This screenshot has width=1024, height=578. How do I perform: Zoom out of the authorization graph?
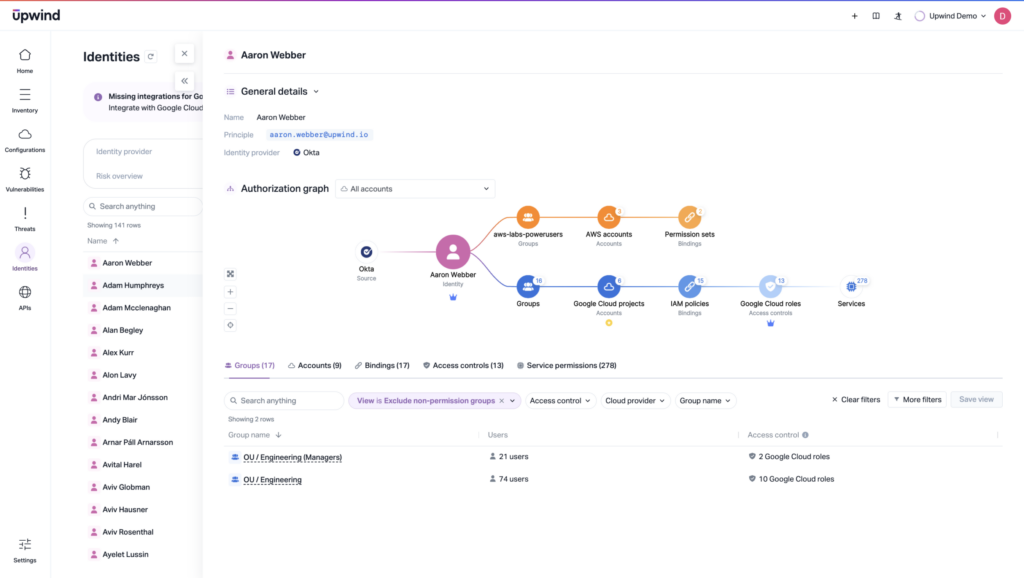[x=231, y=308]
